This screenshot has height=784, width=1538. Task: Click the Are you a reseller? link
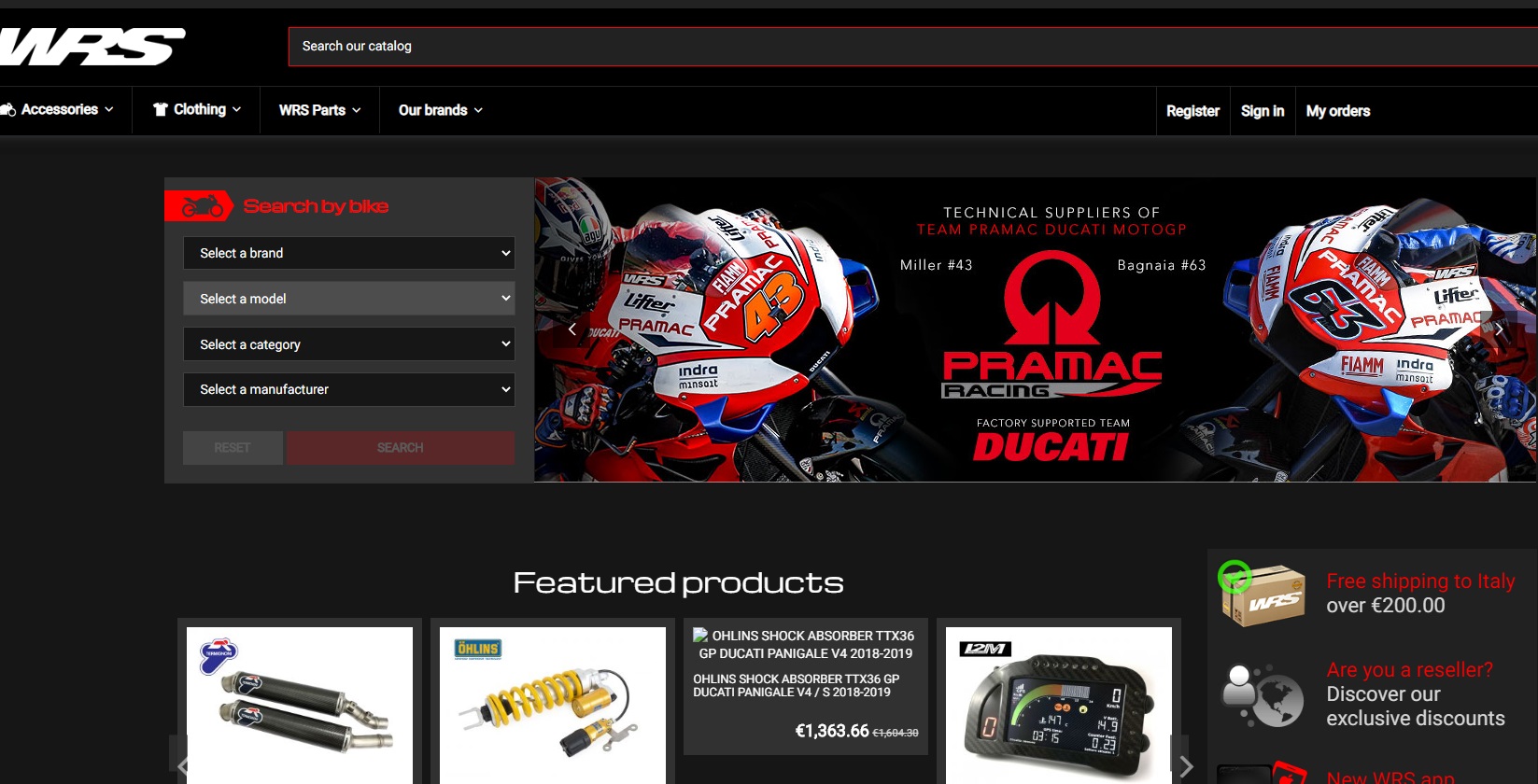(x=1409, y=670)
